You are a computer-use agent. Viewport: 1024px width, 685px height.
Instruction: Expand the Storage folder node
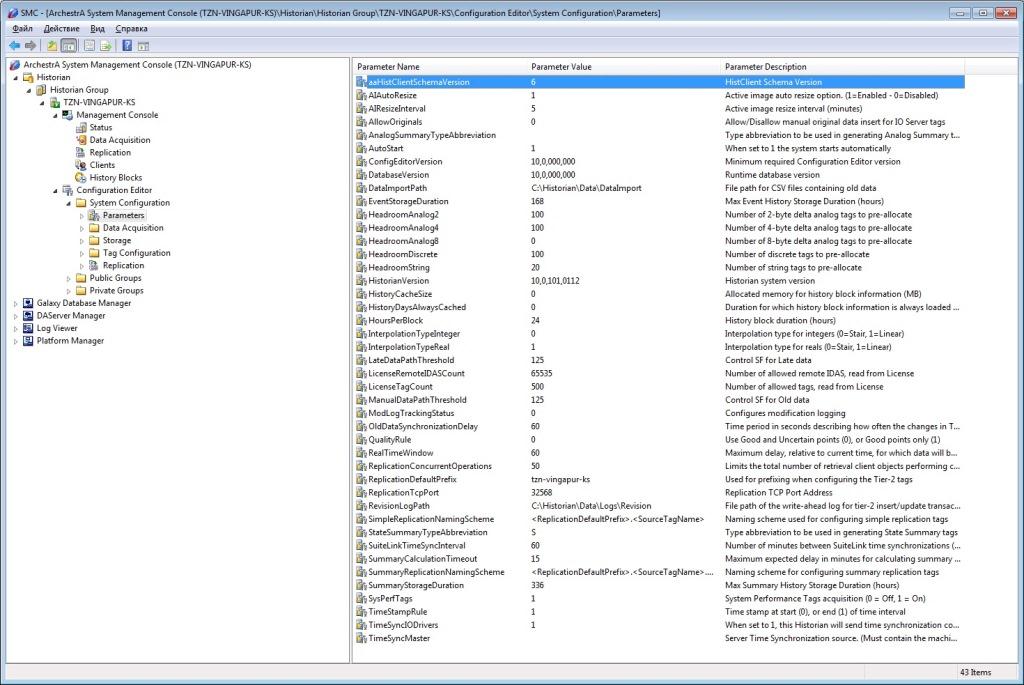click(x=82, y=241)
